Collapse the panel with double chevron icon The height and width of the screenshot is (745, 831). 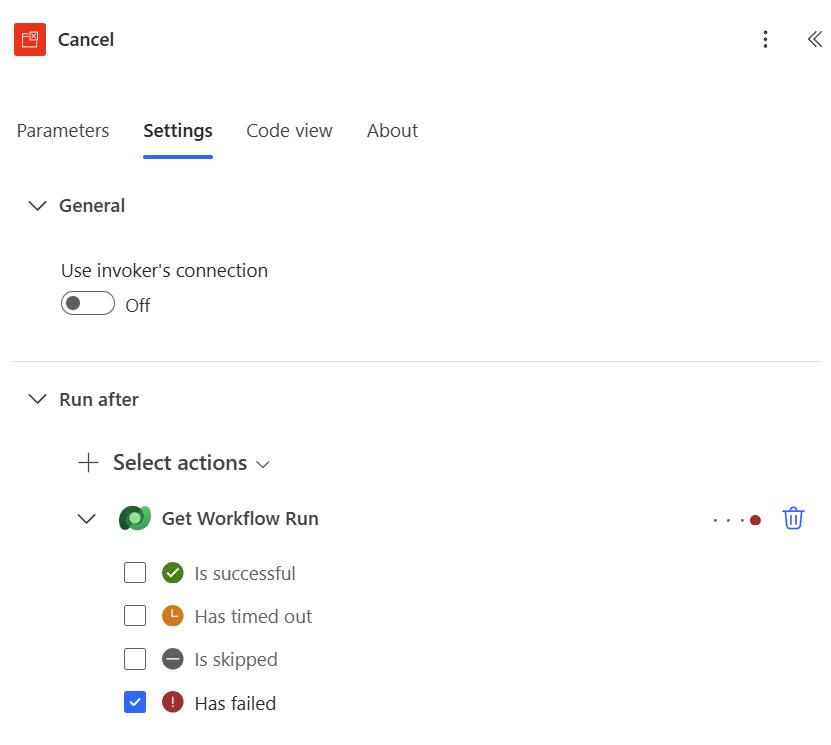point(814,39)
